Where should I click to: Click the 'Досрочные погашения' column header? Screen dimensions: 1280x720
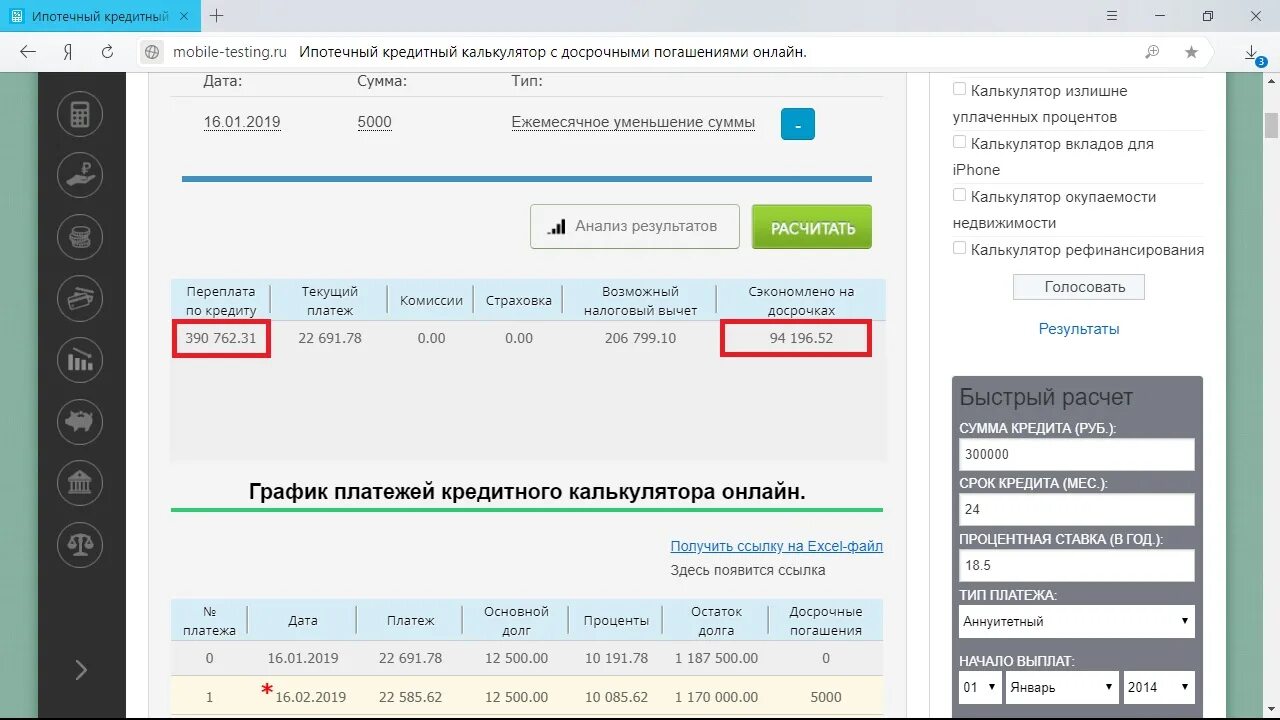point(825,620)
